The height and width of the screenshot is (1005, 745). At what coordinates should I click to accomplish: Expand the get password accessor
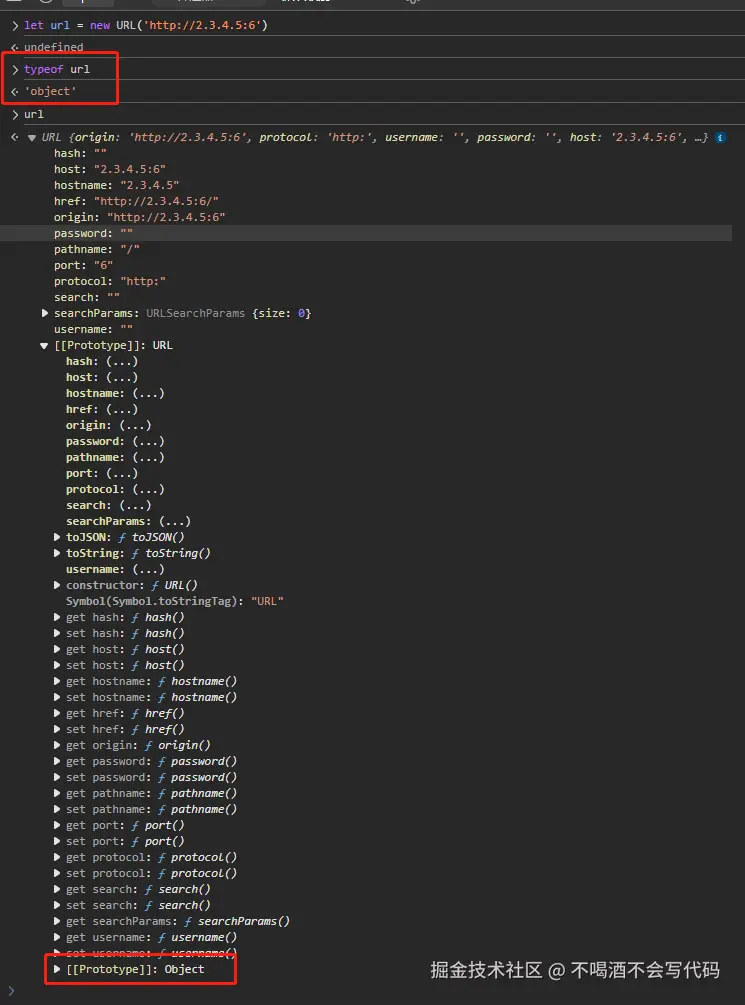[x=57, y=761]
